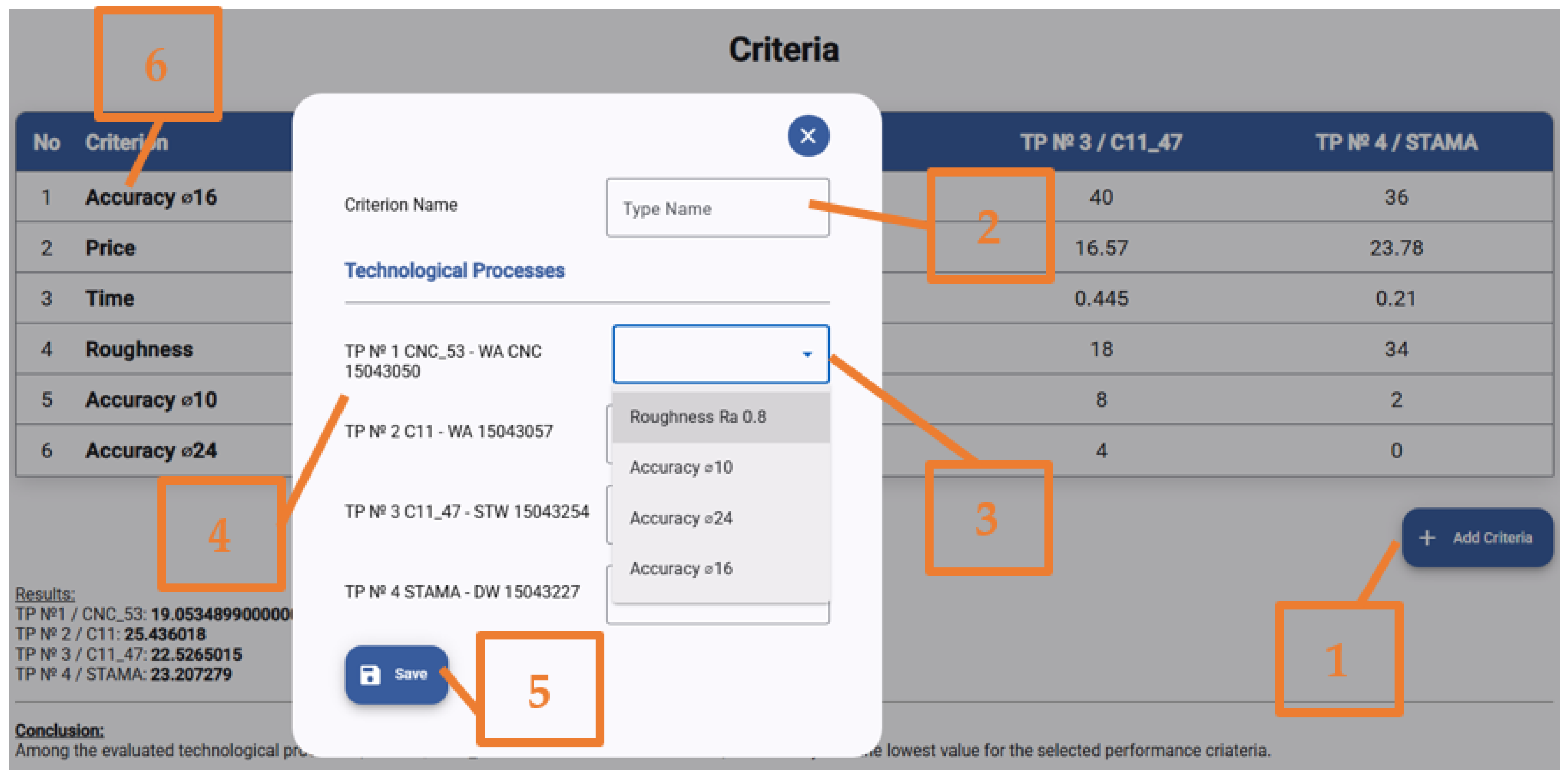Click the Add Criteria button label
The image size is (1568, 781).
[x=1492, y=538]
